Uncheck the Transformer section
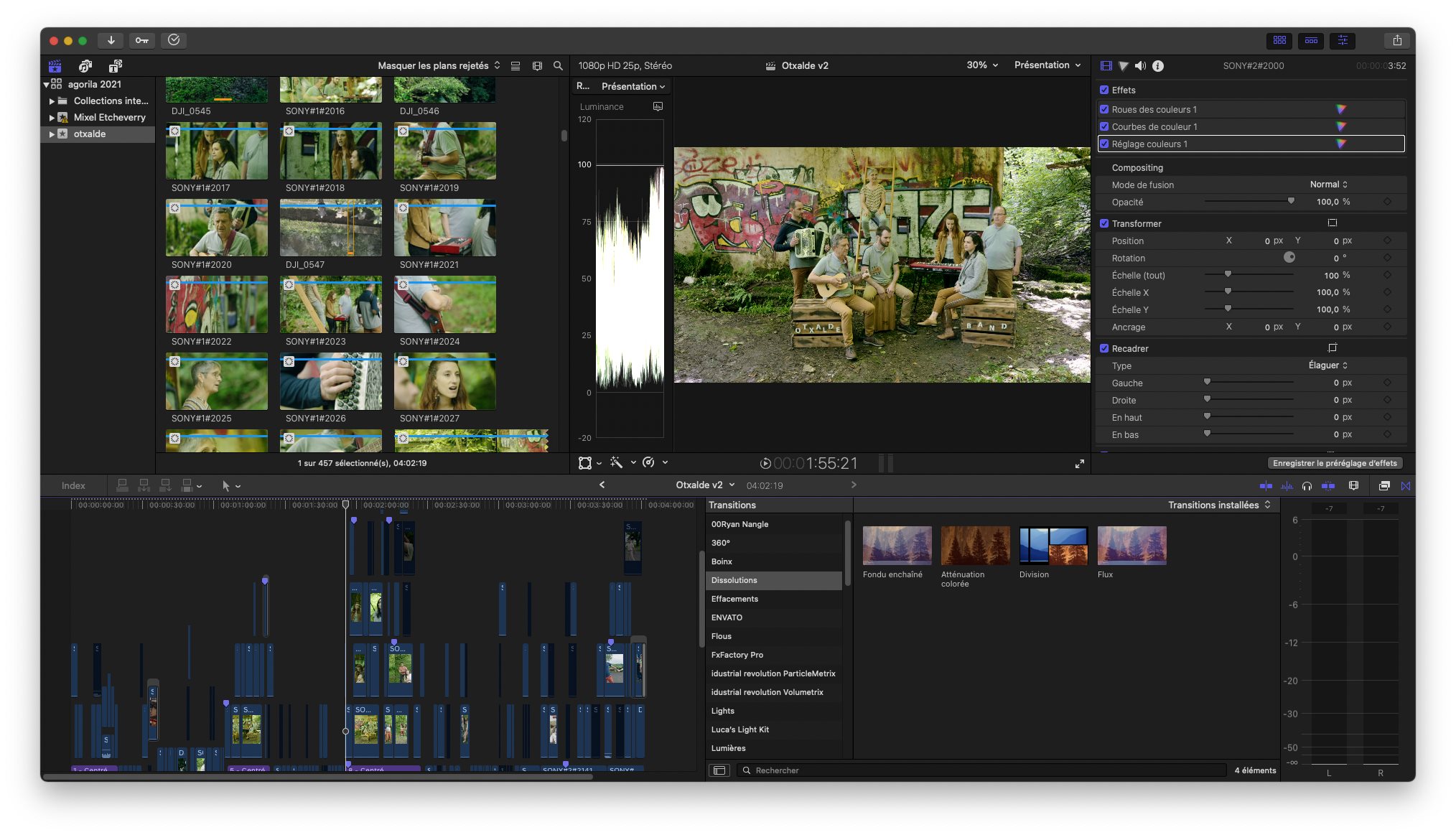The width and height of the screenshot is (1456, 835). point(1104,223)
